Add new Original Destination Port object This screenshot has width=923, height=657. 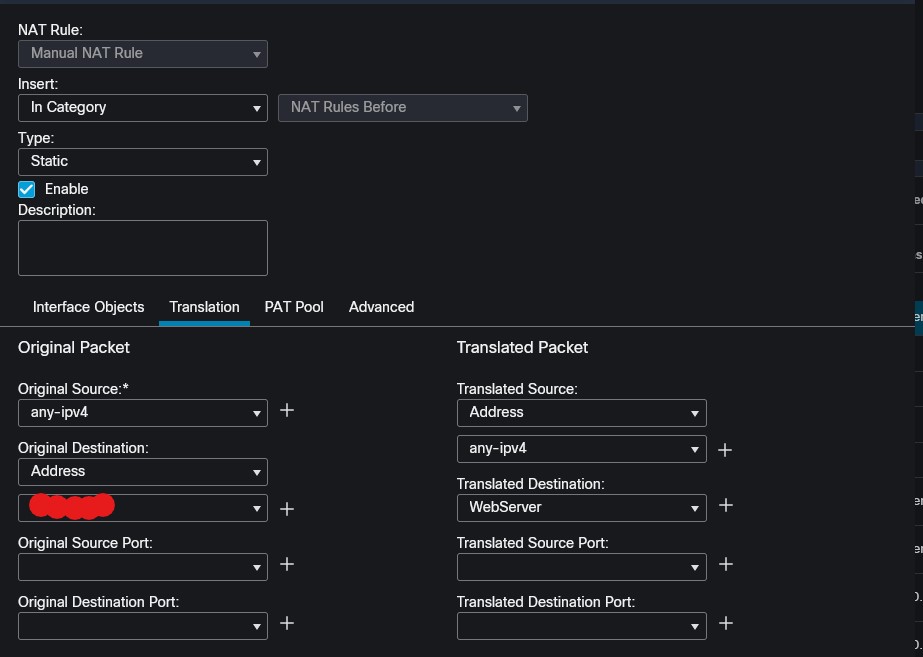pyautogui.click(x=287, y=623)
